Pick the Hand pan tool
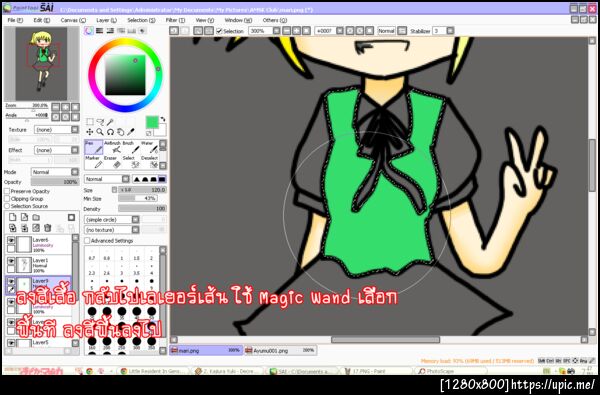600x395 pixels. 121,132
